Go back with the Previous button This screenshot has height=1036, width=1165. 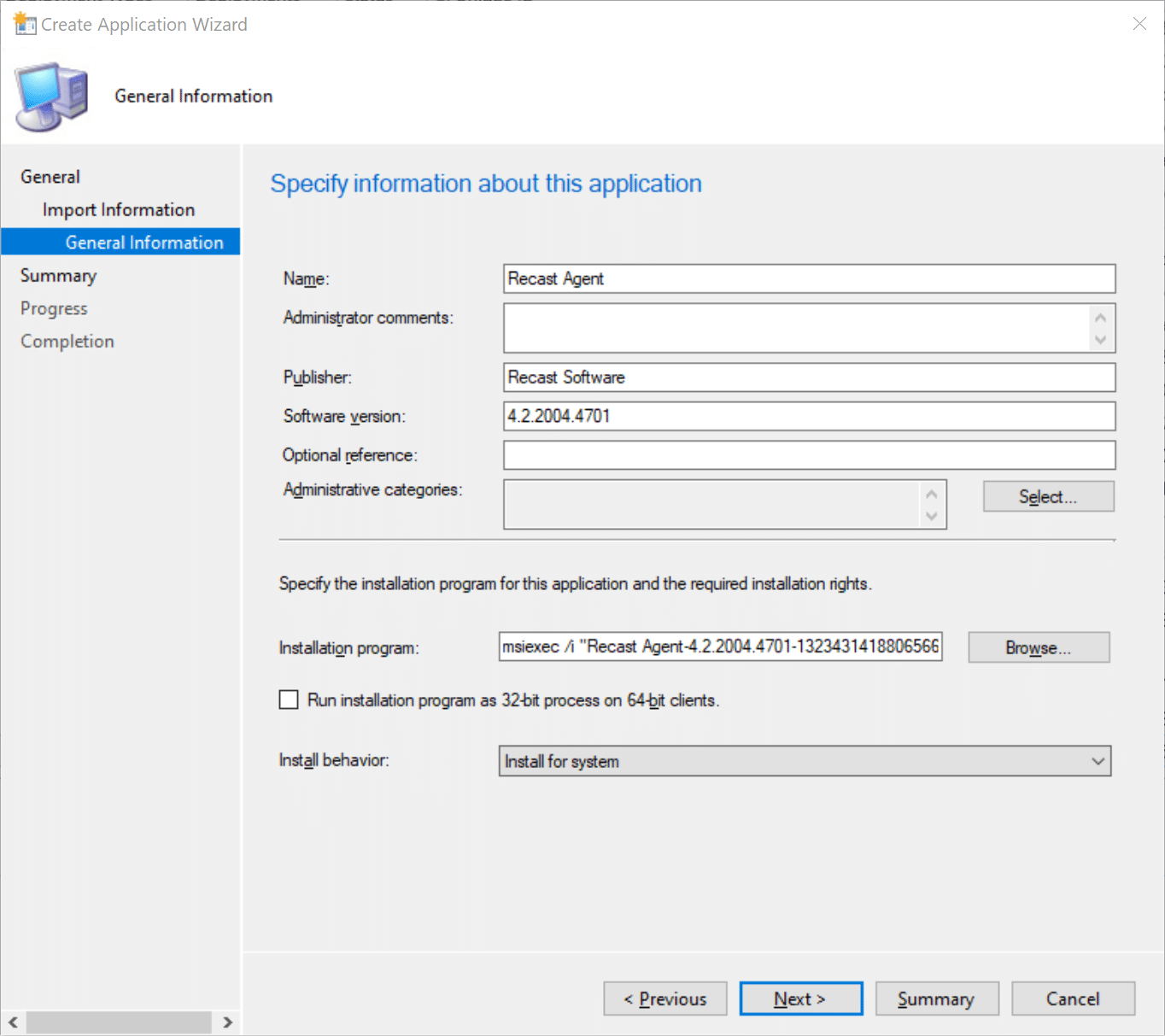pyautogui.click(x=664, y=998)
